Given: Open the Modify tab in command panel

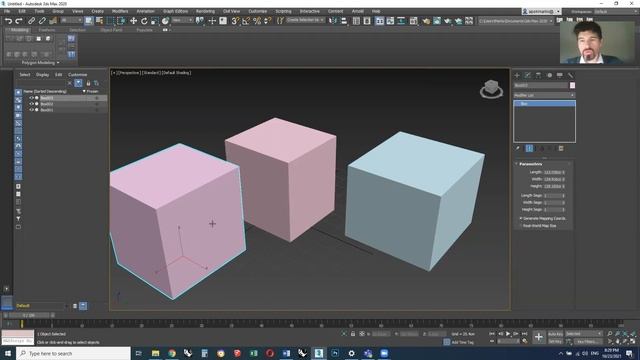Looking at the screenshot, I should coord(528,75).
